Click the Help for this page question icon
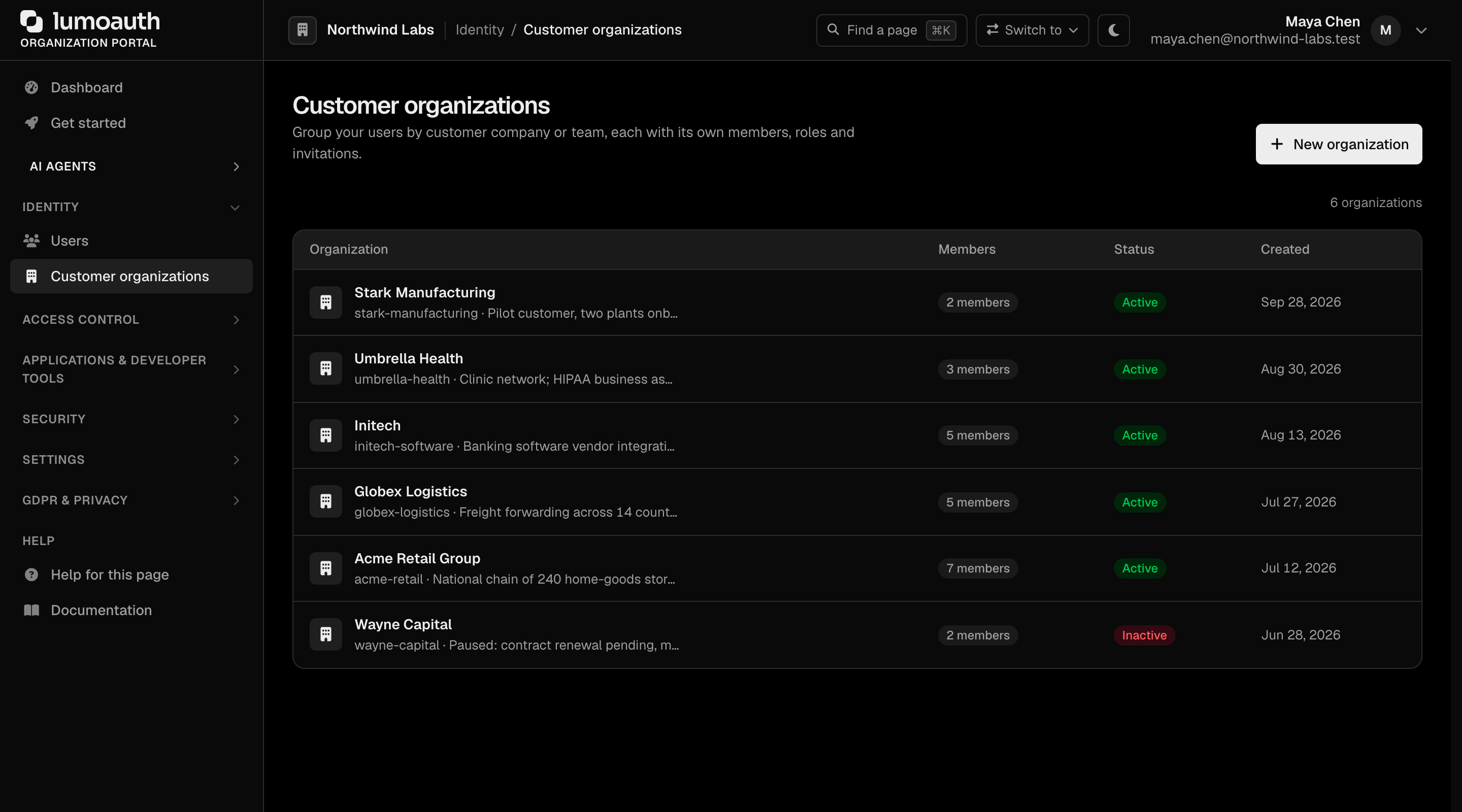Image resolution: width=1462 pixels, height=812 pixels. [x=31, y=575]
